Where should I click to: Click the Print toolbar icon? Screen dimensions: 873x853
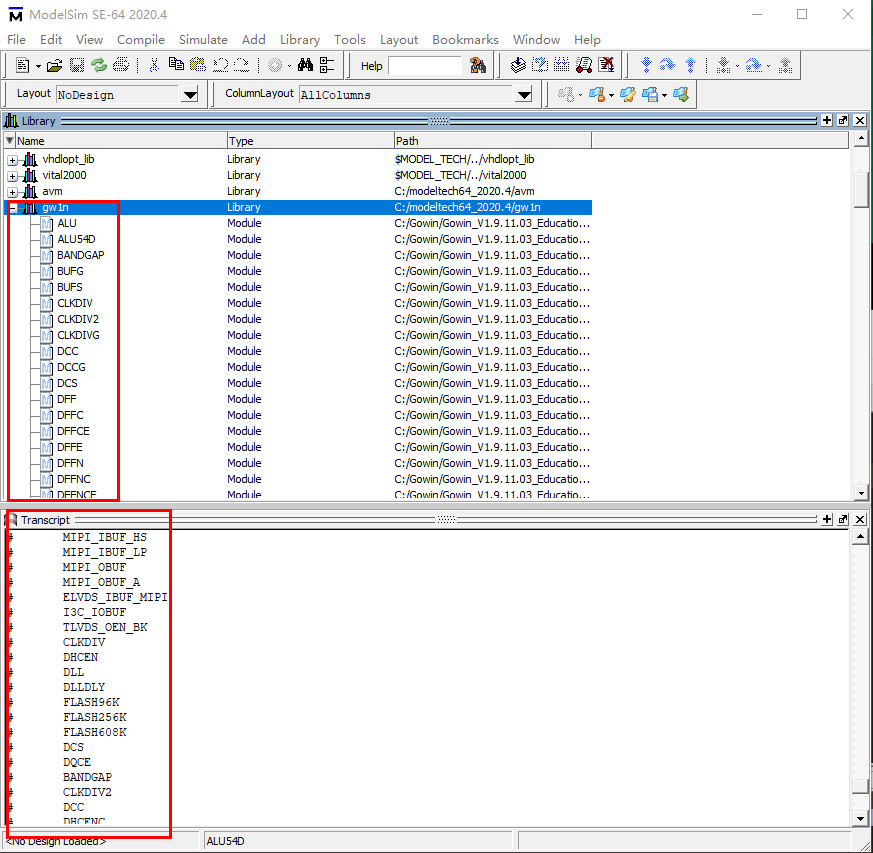pyautogui.click(x=121, y=66)
